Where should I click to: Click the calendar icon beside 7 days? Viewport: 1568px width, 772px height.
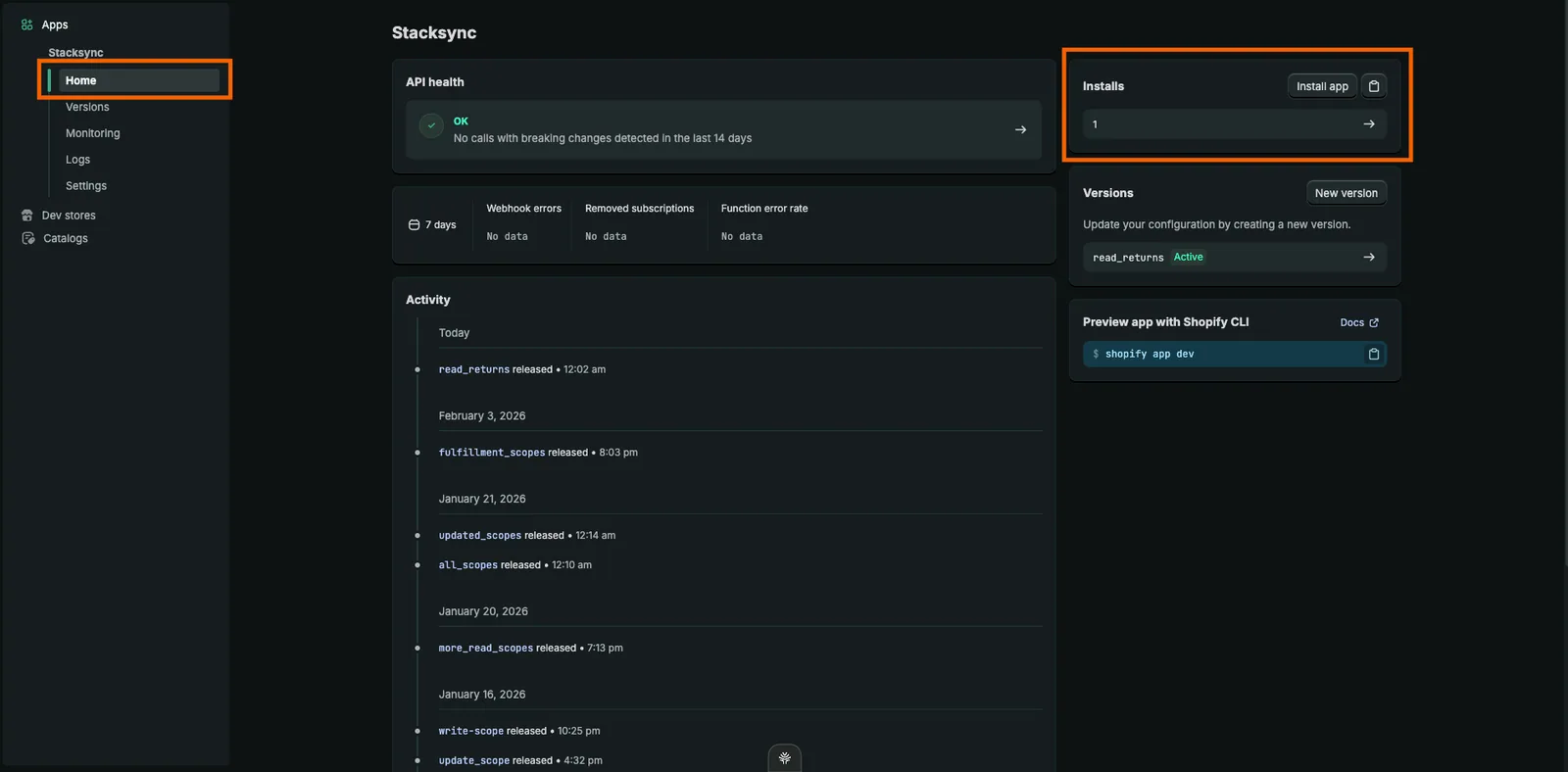click(414, 224)
